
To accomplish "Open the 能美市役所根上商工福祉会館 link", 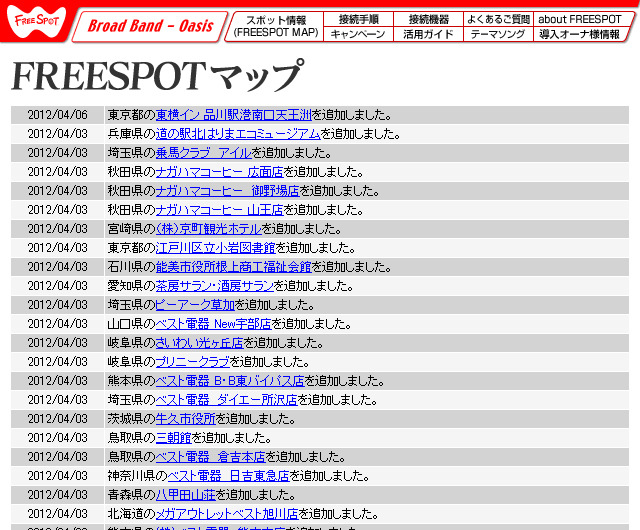I will tap(233, 267).
